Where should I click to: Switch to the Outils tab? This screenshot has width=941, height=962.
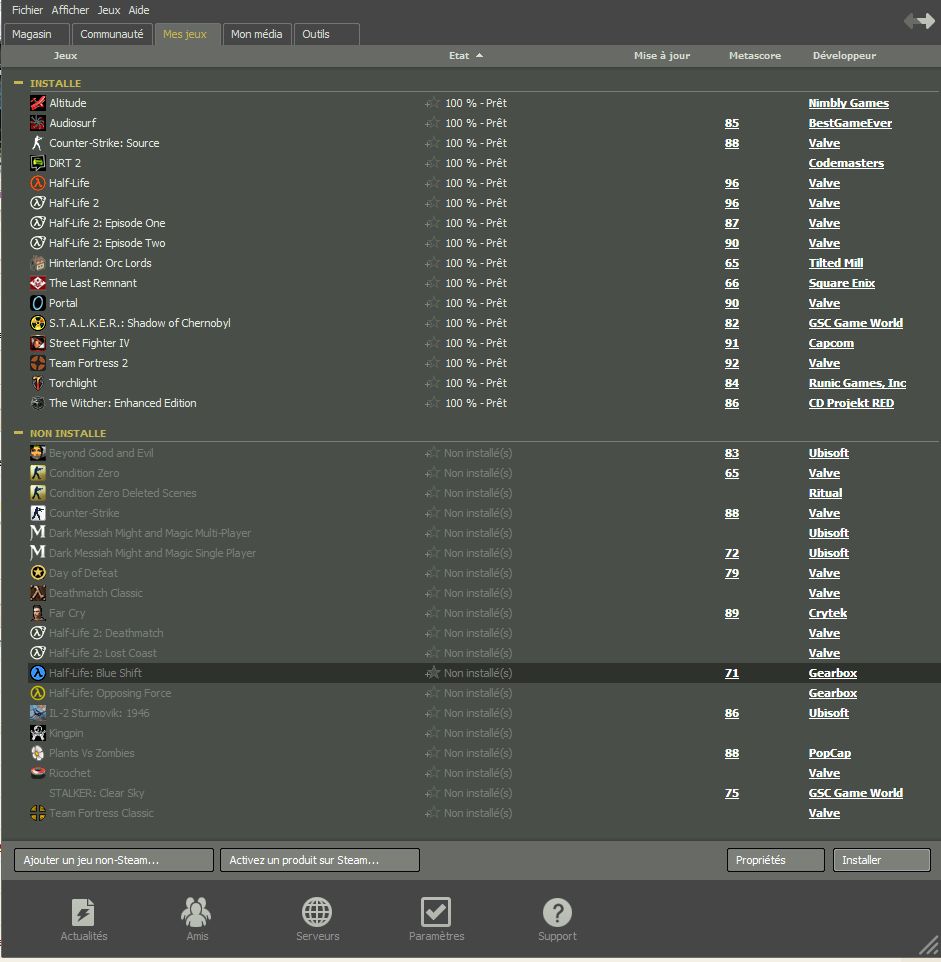(x=326, y=34)
